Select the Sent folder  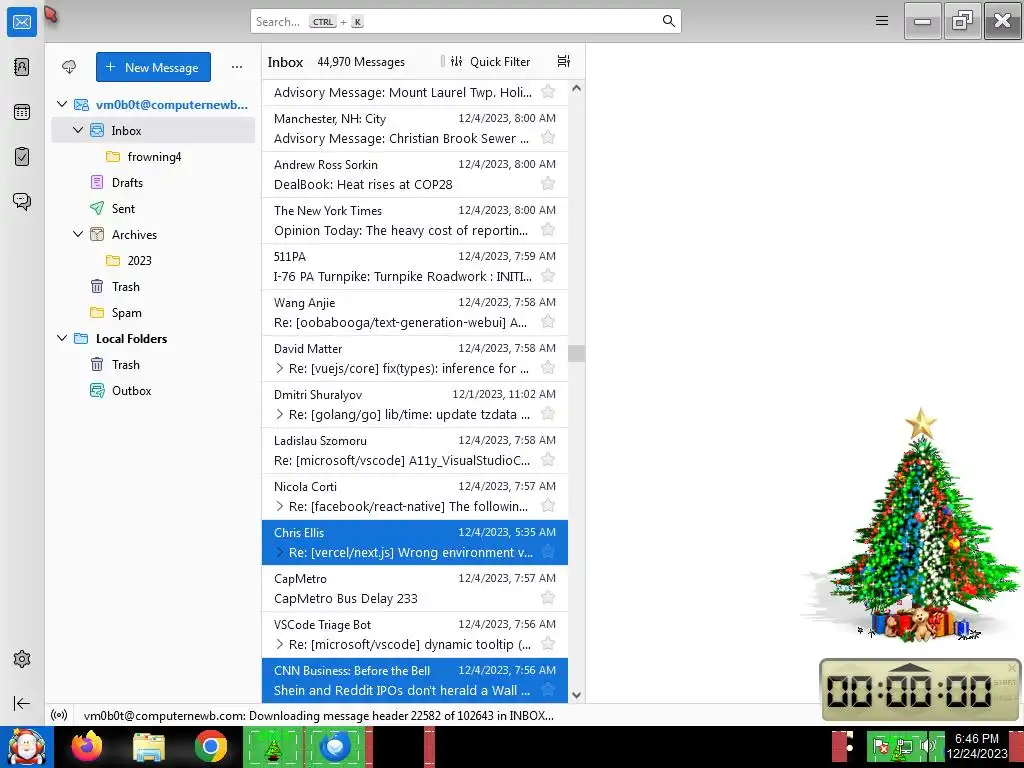153,208
